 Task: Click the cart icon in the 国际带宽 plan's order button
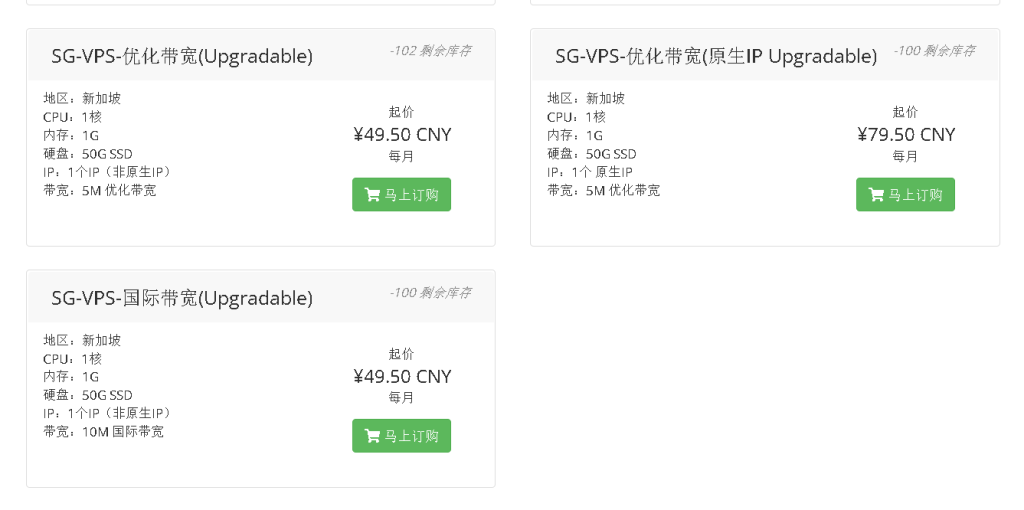pos(372,436)
